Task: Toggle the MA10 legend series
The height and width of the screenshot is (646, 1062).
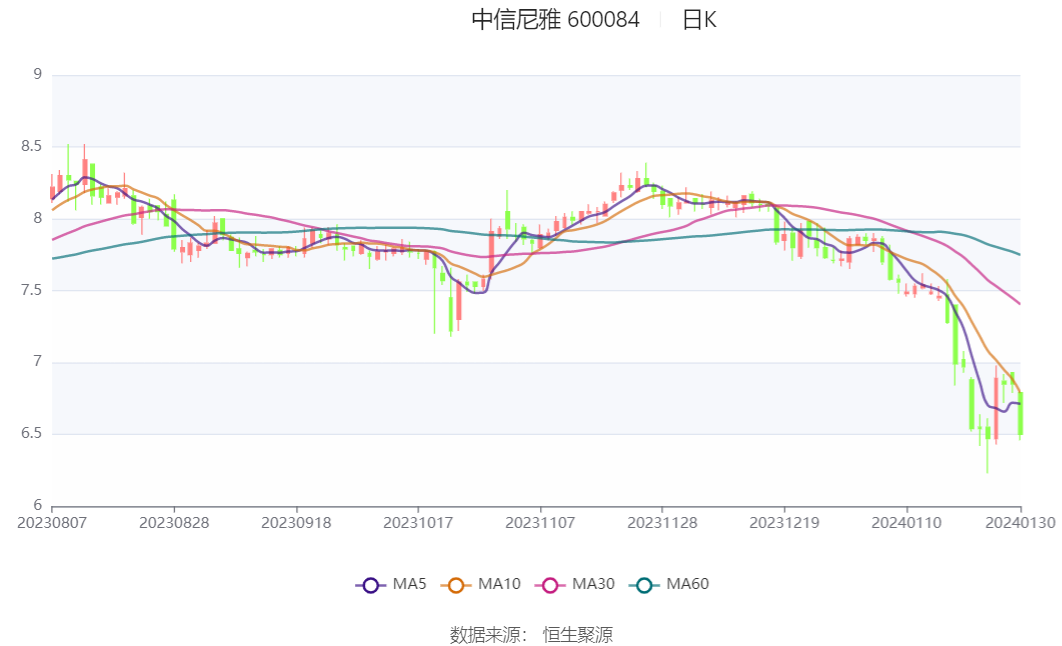Action: click(481, 584)
